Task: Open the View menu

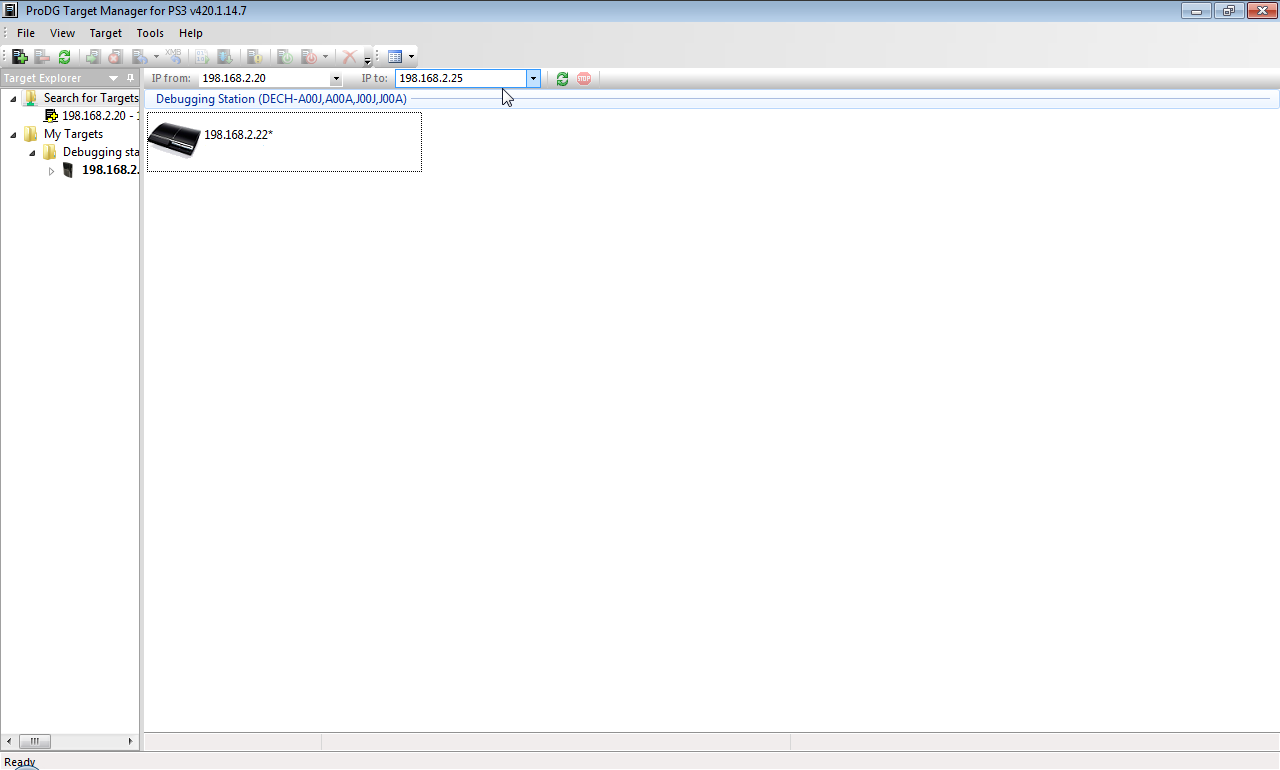Action: (62, 33)
